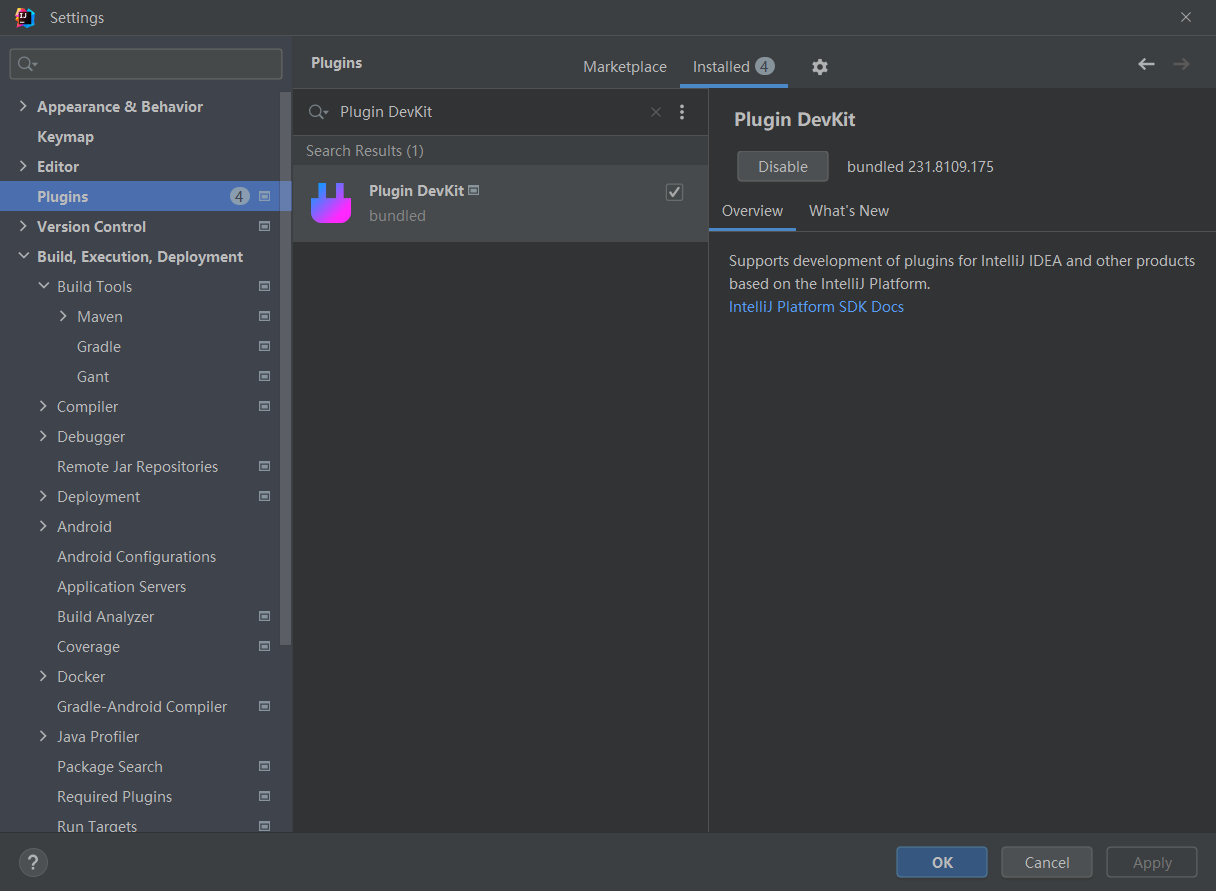The width and height of the screenshot is (1216, 891).
Task: Open the help question mark button
Action: [33, 862]
